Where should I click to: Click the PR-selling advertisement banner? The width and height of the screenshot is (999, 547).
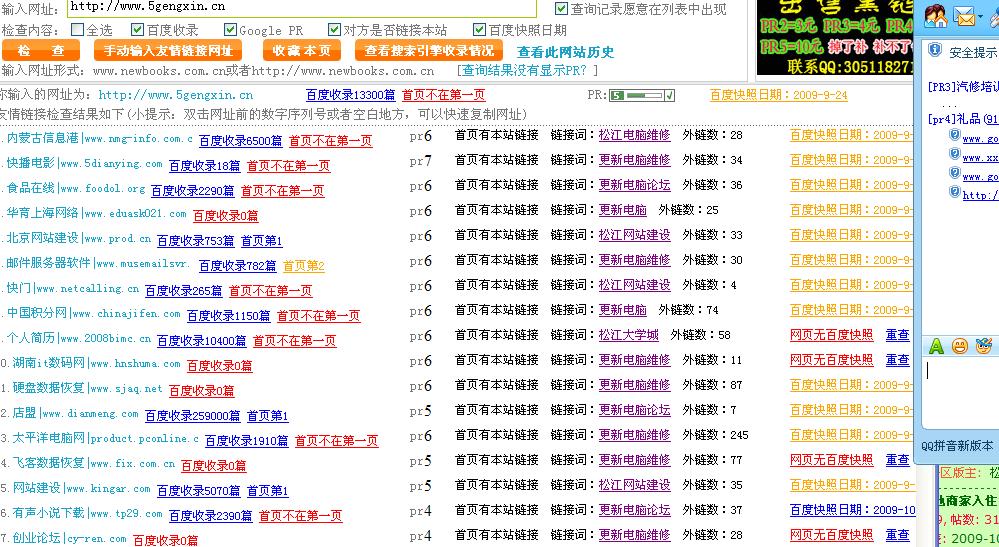835,38
